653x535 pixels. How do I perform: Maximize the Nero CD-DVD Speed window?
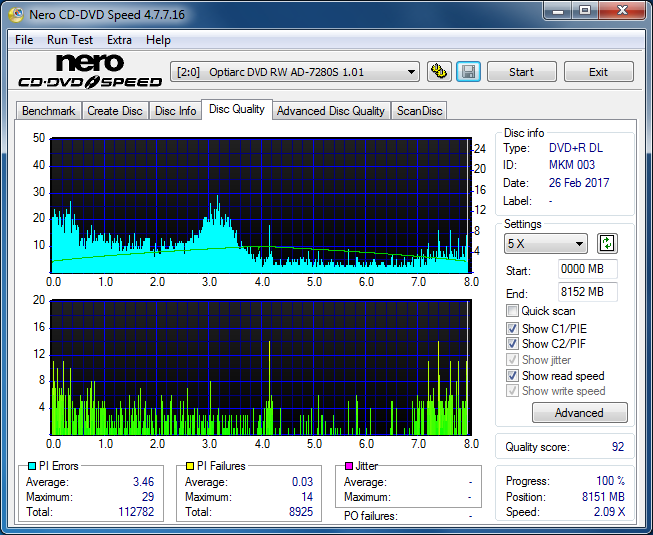pos(585,11)
